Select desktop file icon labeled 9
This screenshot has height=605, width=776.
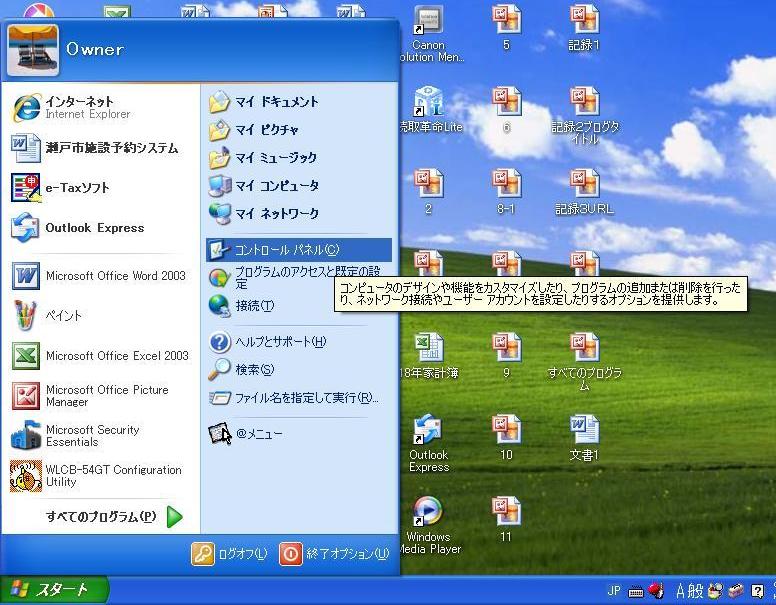(x=506, y=355)
